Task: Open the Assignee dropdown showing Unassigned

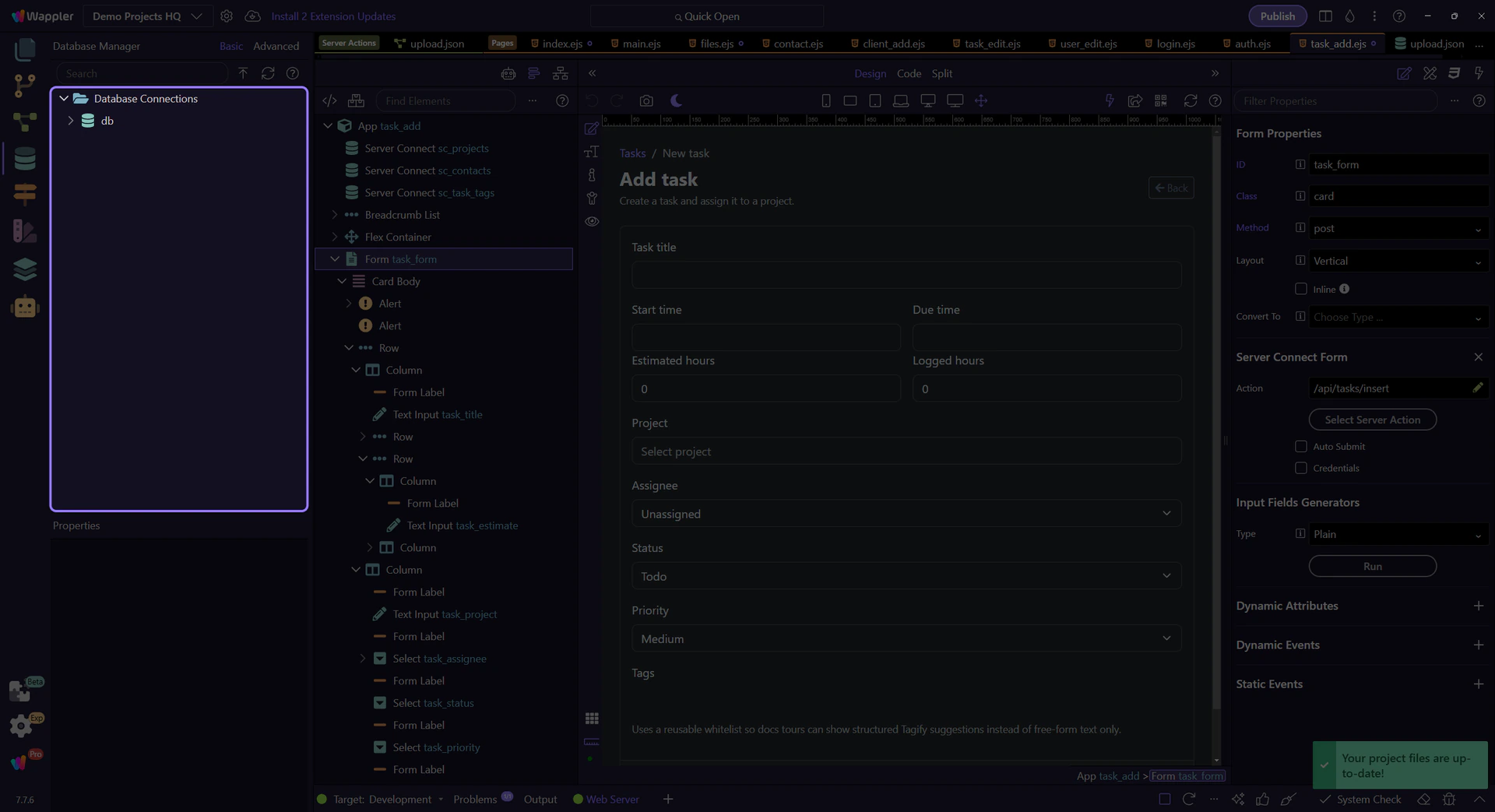Action: coord(906,514)
